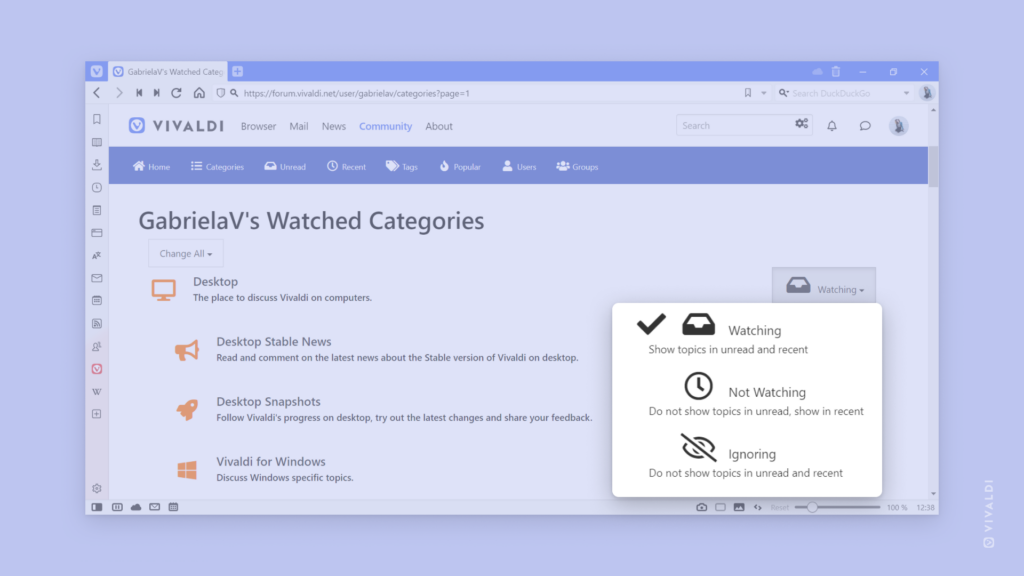Open forum notifications bell
This screenshot has width=1024, height=576.
click(832, 126)
